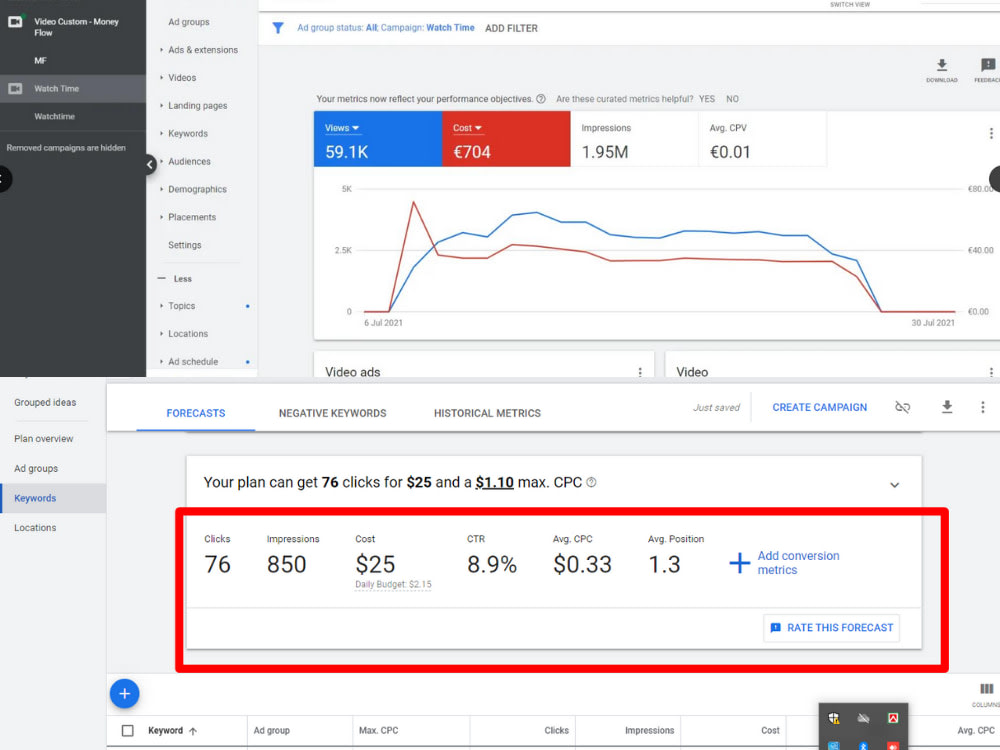
Task: Collapse the menu with the Less toggle
Action: 175,279
